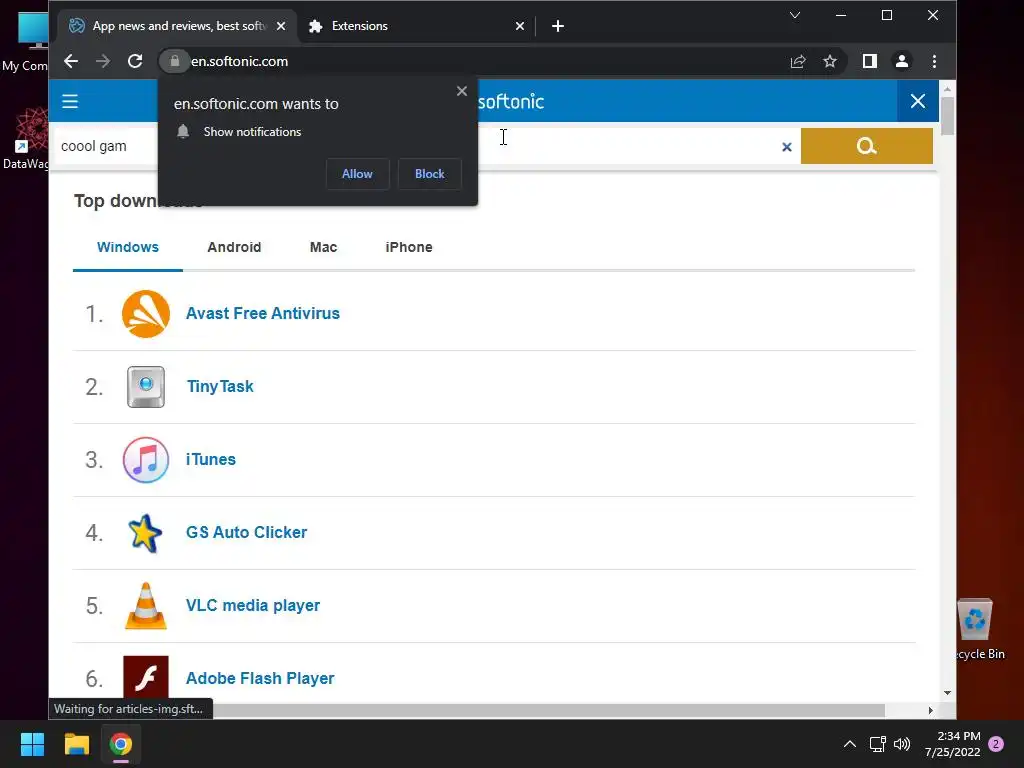
Task: Open the Chrome profile icon
Action: (x=902, y=61)
